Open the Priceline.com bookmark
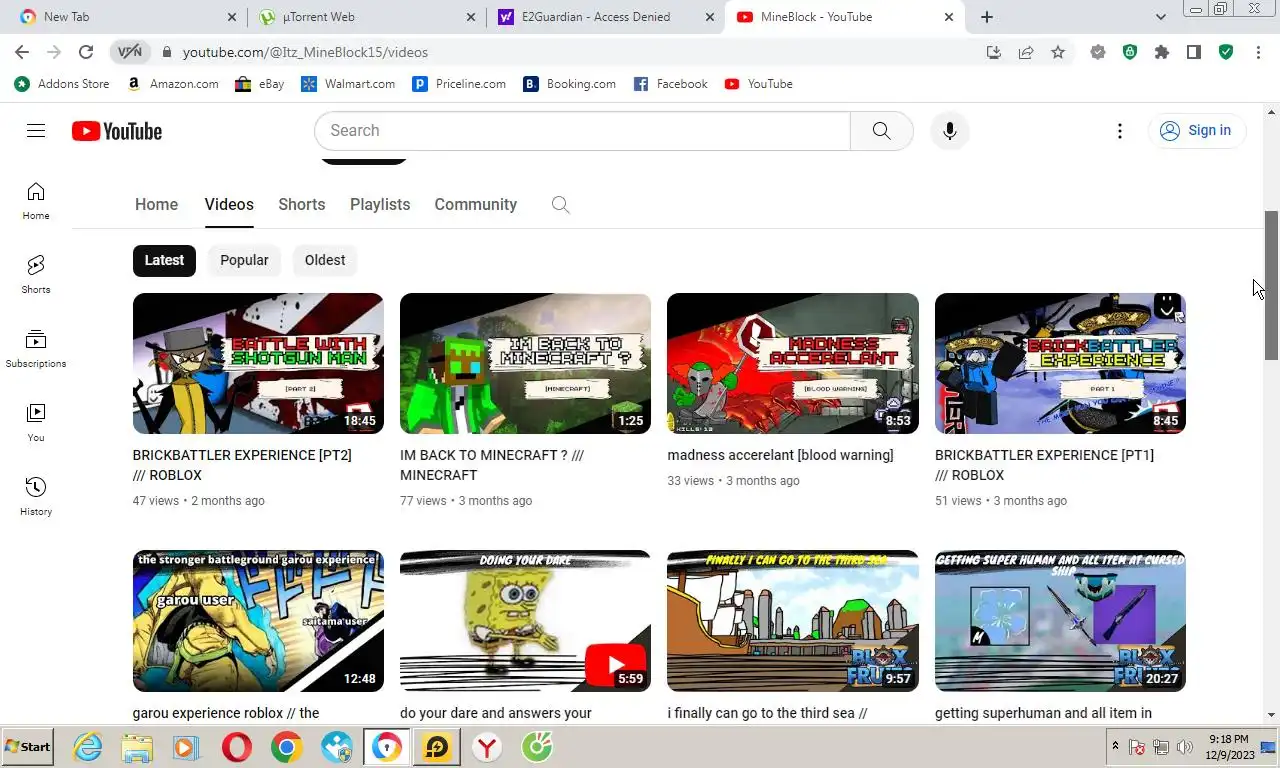Image resolution: width=1280 pixels, height=768 pixels. (x=459, y=84)
